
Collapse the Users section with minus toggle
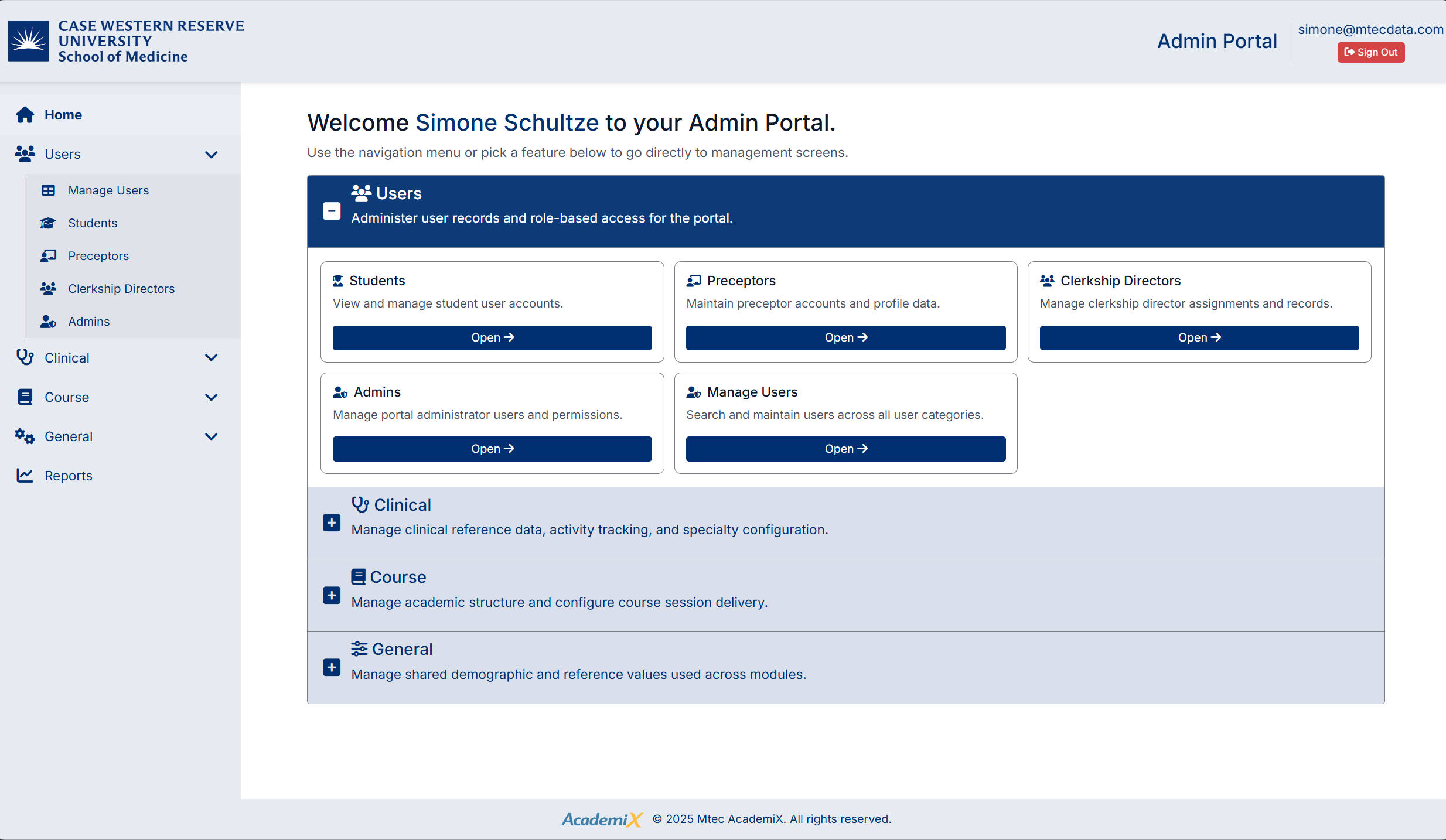point(332,211)
